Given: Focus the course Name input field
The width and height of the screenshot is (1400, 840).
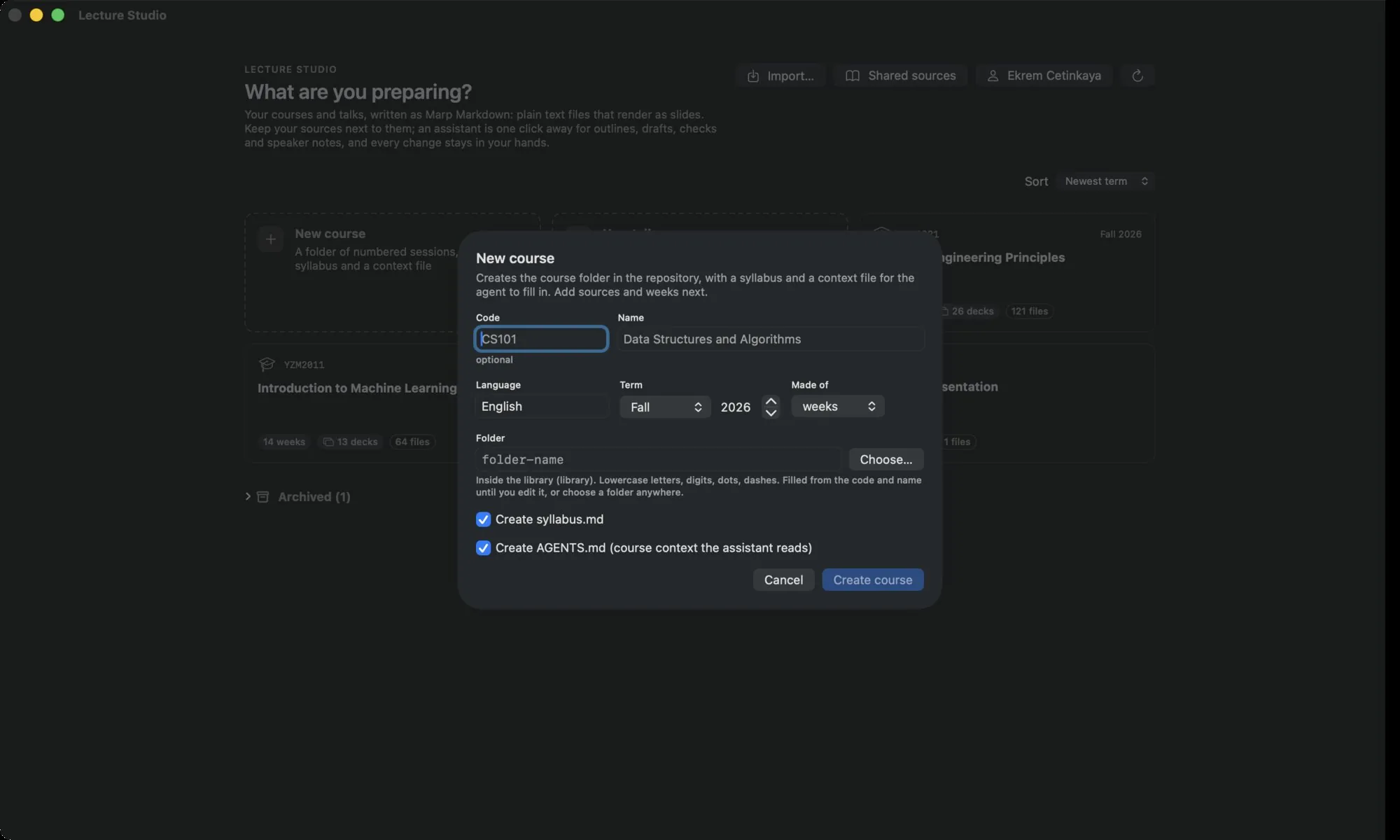Looking at the screenshot, I should tap(771, 339).
